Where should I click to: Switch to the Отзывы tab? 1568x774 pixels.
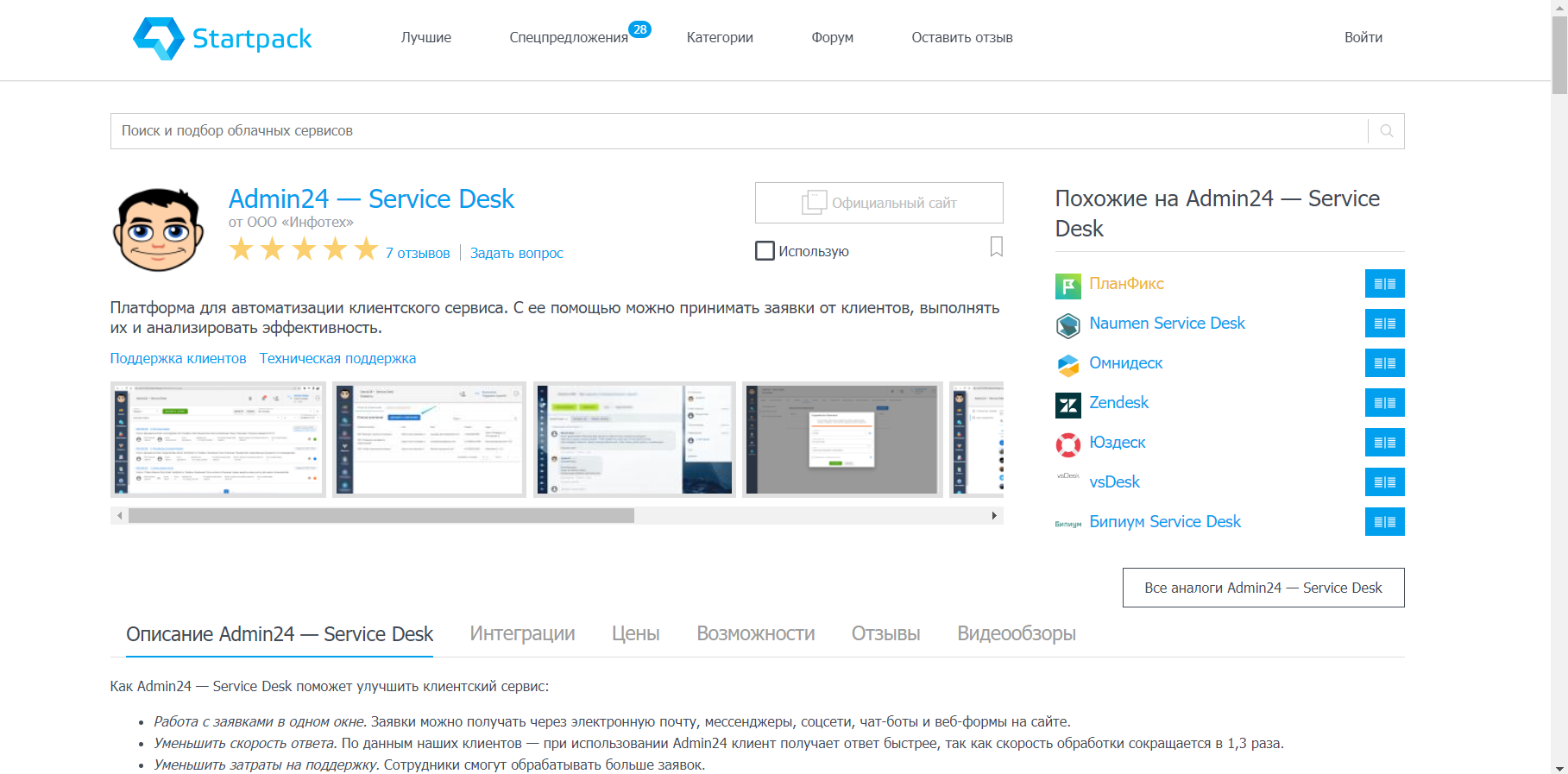click(x=886, y=634)
